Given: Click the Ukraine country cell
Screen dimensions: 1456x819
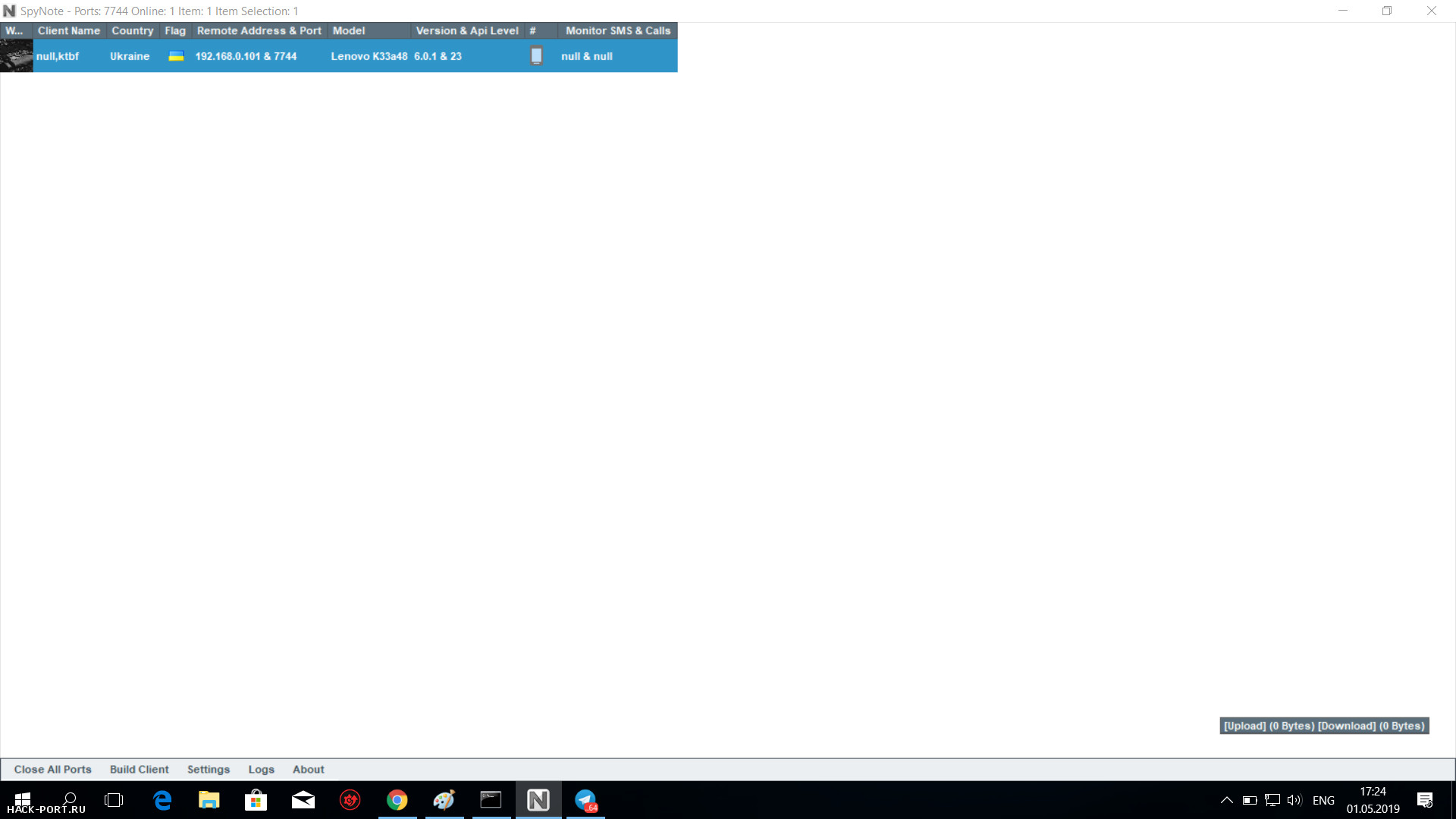Looking at the screenshot, I should [130, 56].
